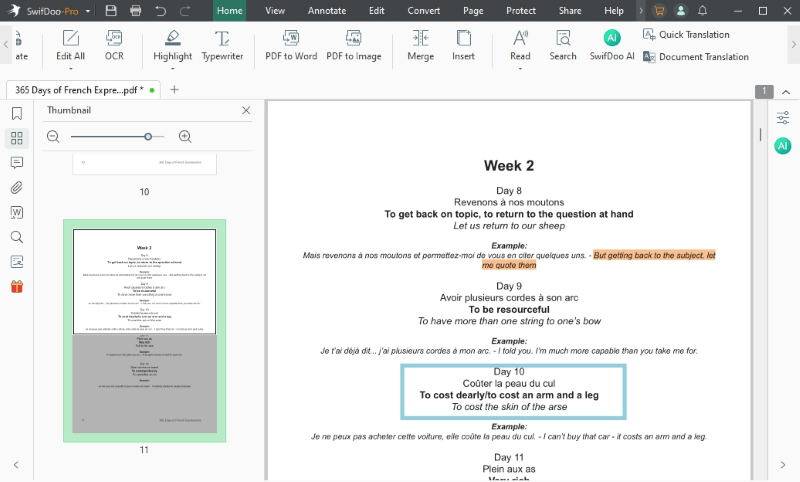Viewport: 800px width, 482px height.
Task: Open the Merge PDF tool
Action: click(420, 44)
